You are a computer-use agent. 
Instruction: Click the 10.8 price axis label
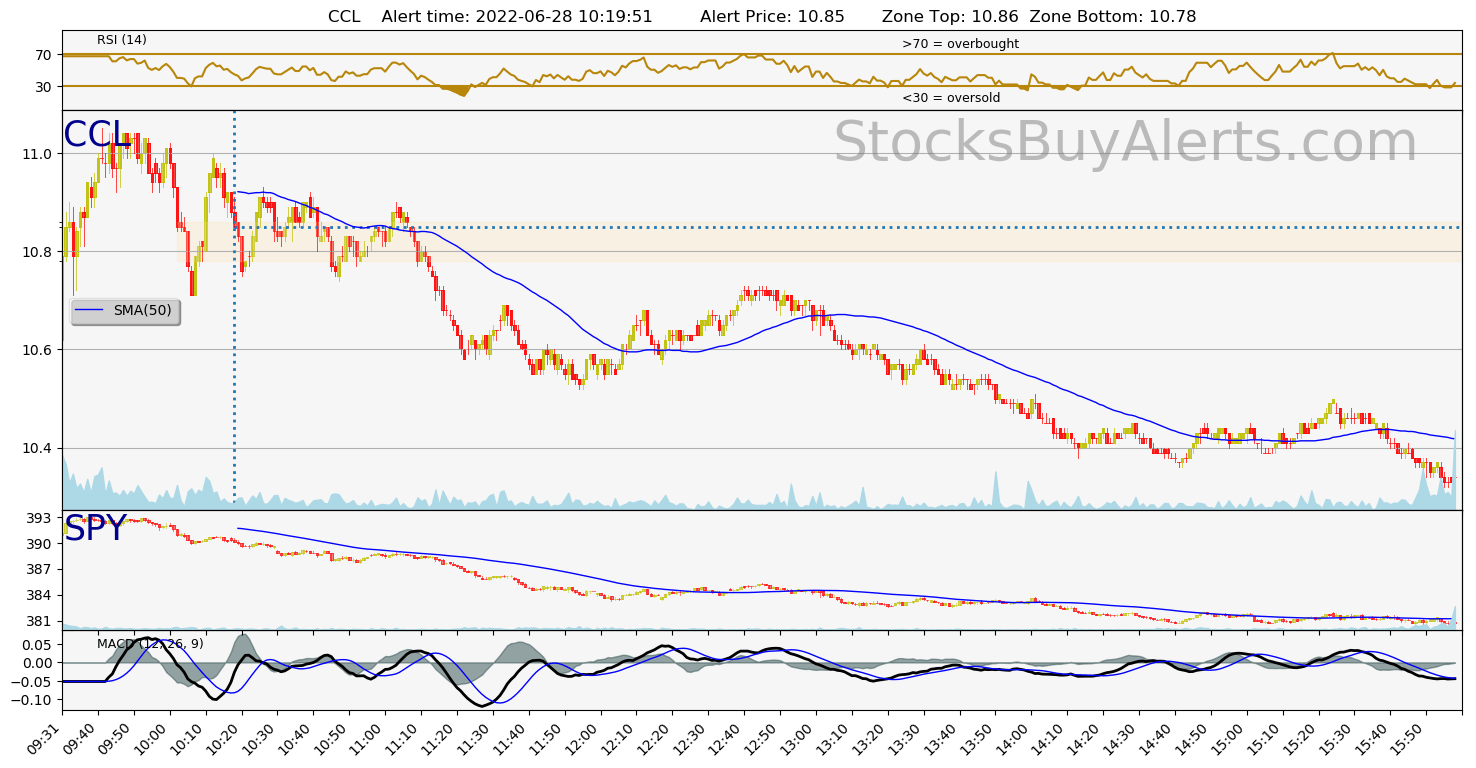point(39,252)
